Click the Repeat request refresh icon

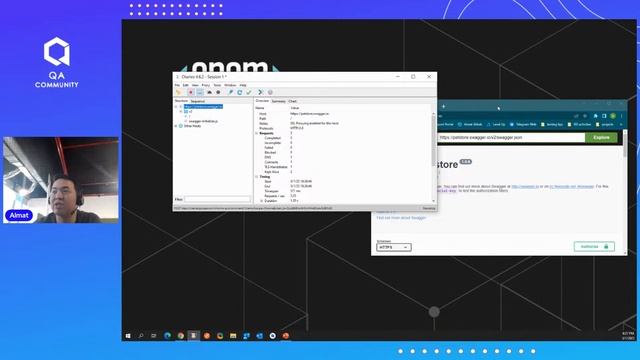(x=240, y=92)
